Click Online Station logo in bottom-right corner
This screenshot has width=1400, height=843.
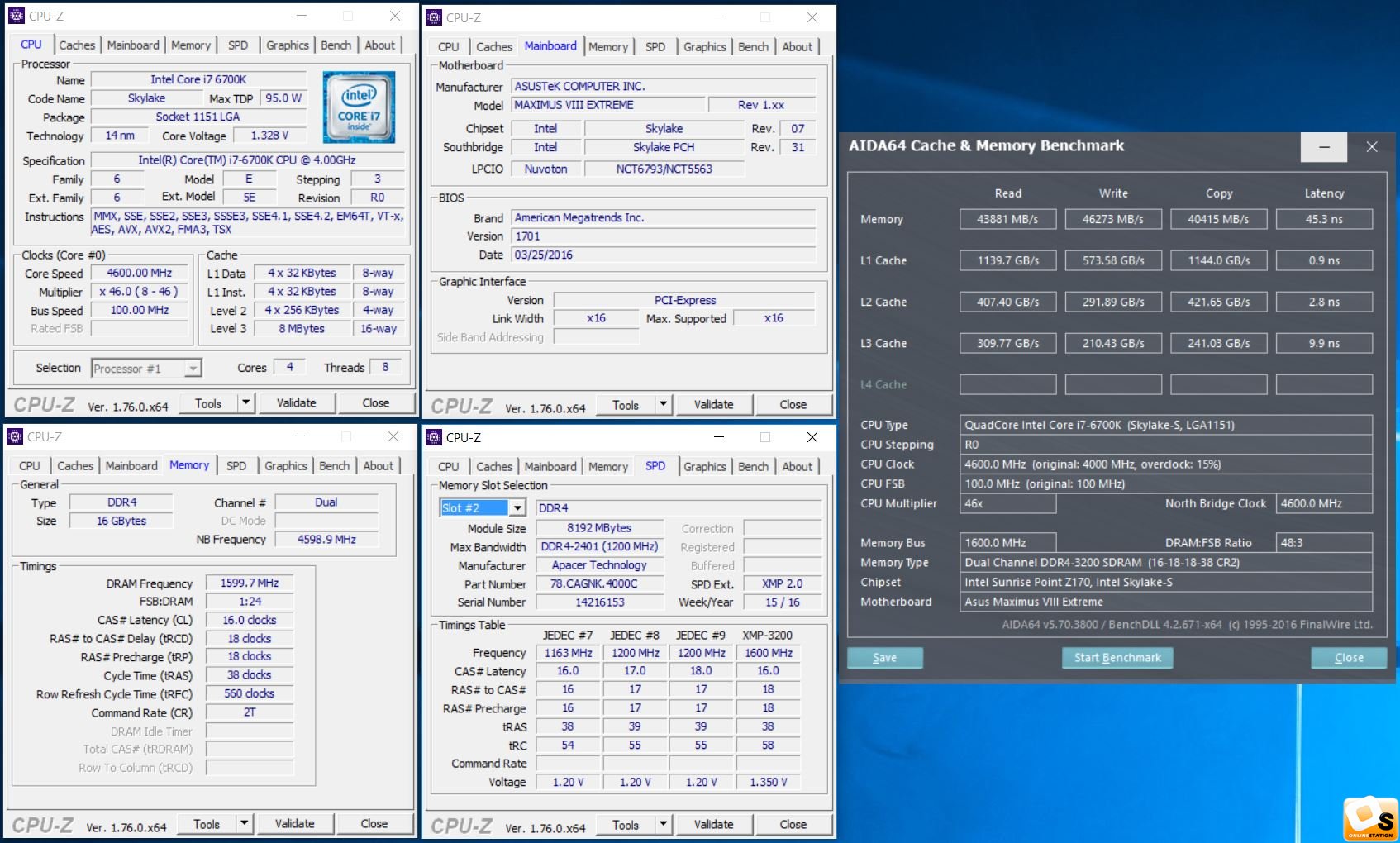(x=1370, y=818)
